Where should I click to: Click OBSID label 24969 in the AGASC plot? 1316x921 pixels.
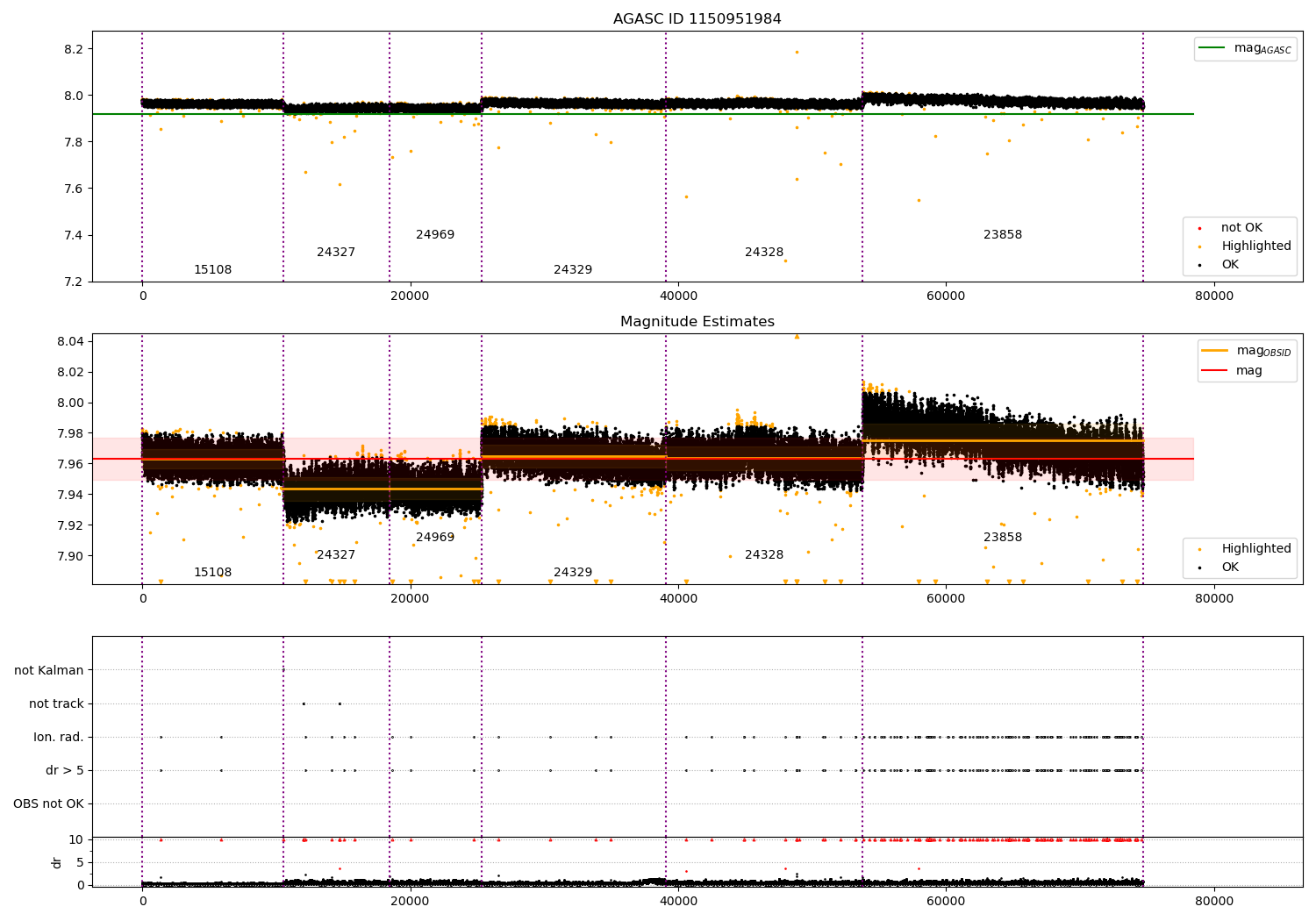(435, 235)
